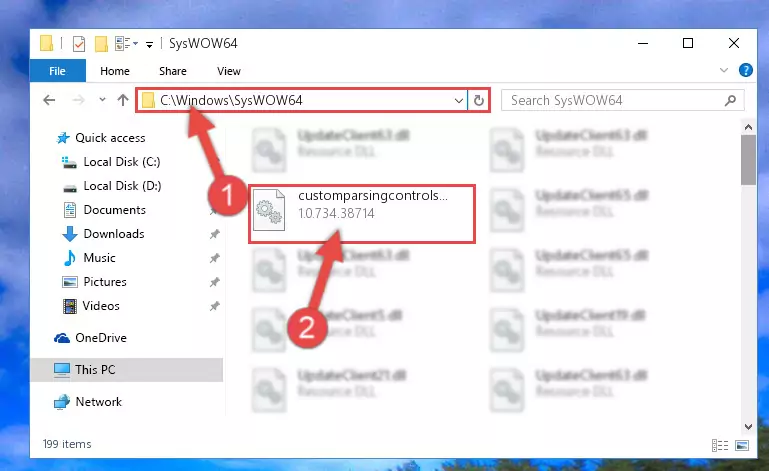Select OneDrive in navigation pane
769x471 pixels.
tap(101, 338)
